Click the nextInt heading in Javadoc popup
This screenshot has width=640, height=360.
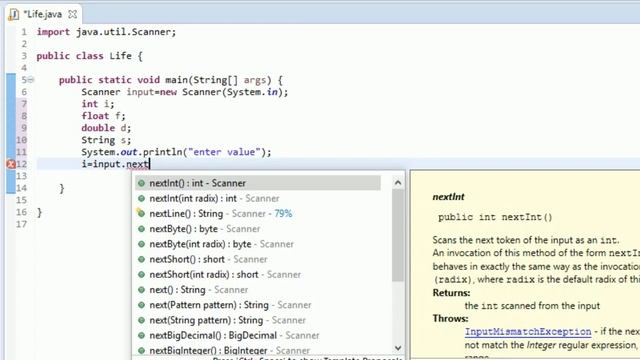coord(448,197)
